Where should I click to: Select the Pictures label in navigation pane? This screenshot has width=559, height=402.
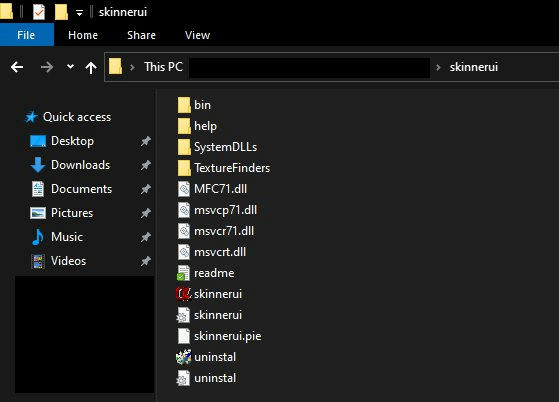(x=72, y=213)
